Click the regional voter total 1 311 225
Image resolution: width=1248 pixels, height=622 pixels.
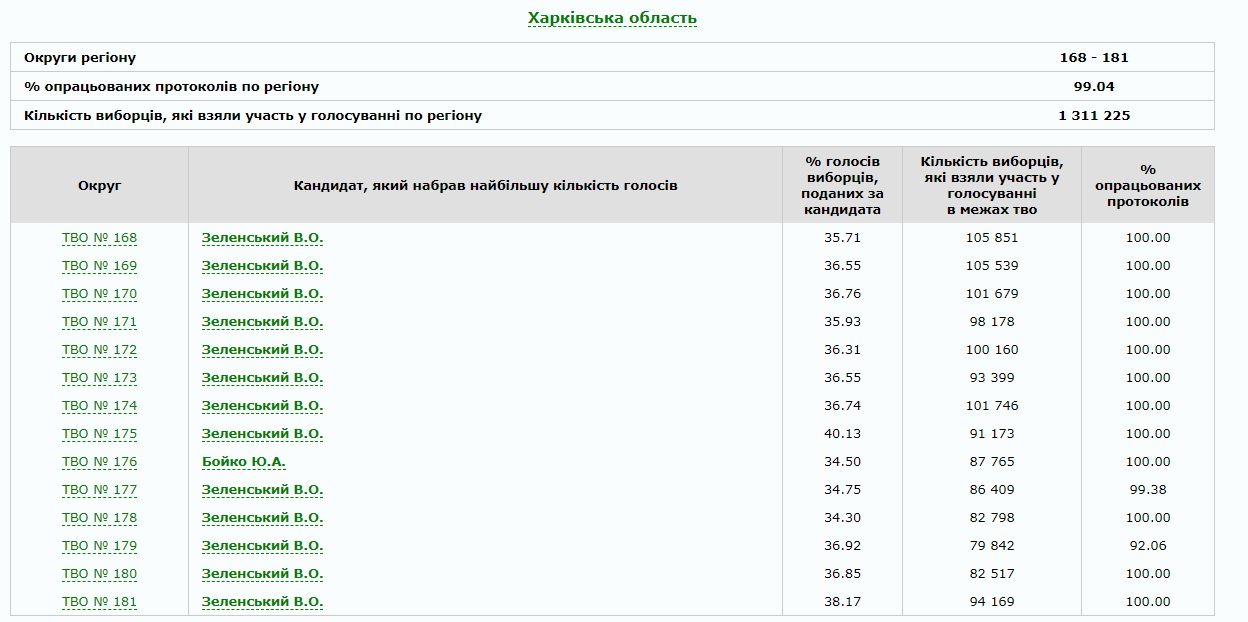tap(1093, 115)
